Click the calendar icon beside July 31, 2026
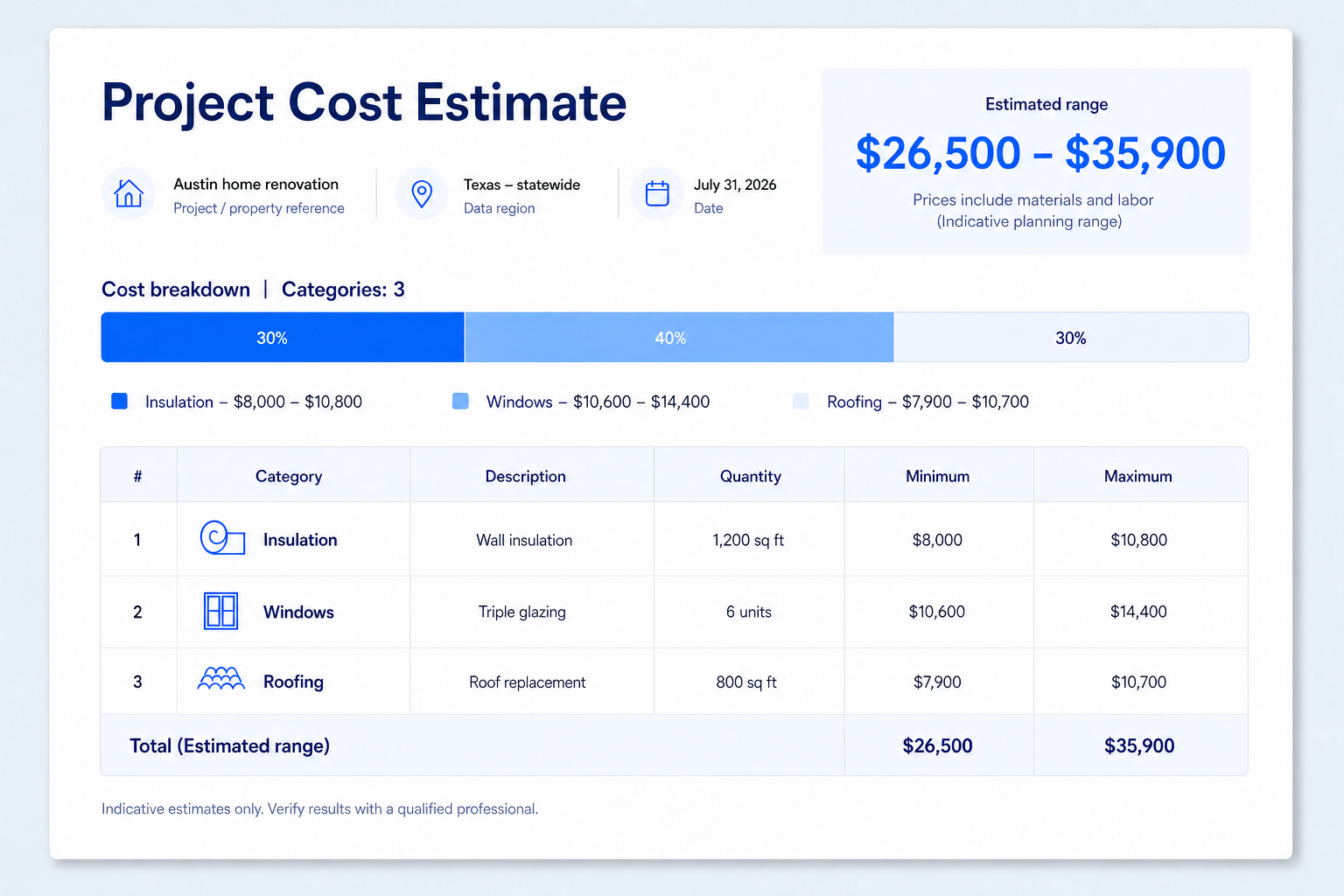 coord(657,193)
